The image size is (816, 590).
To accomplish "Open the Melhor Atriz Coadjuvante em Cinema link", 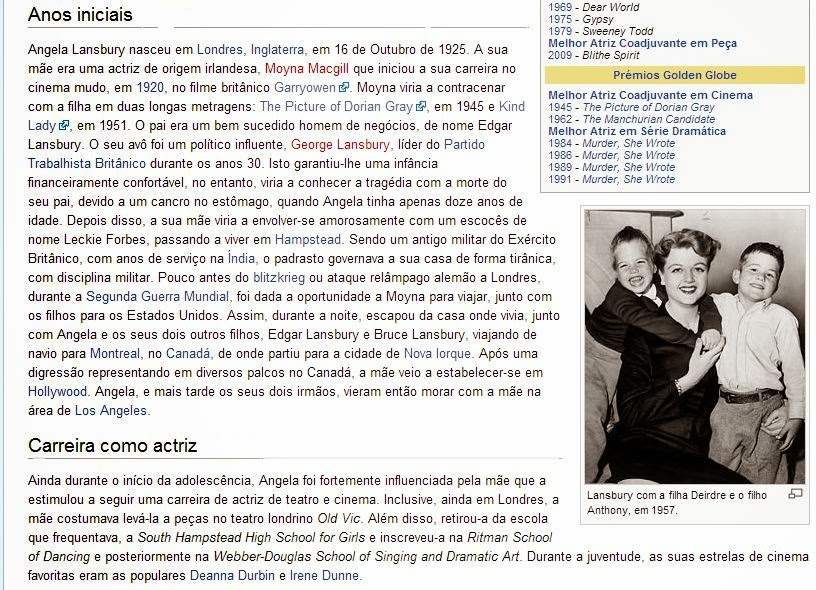I will tap(651, 95).
